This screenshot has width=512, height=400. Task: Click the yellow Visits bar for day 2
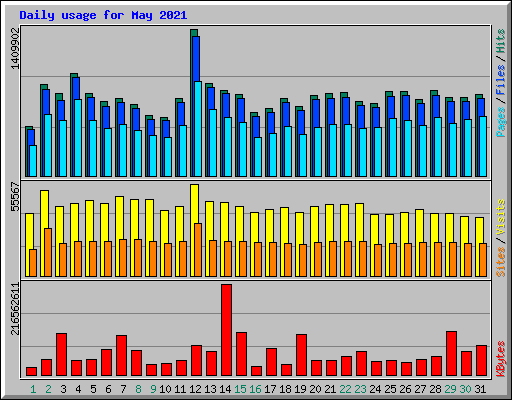point(44,209)
